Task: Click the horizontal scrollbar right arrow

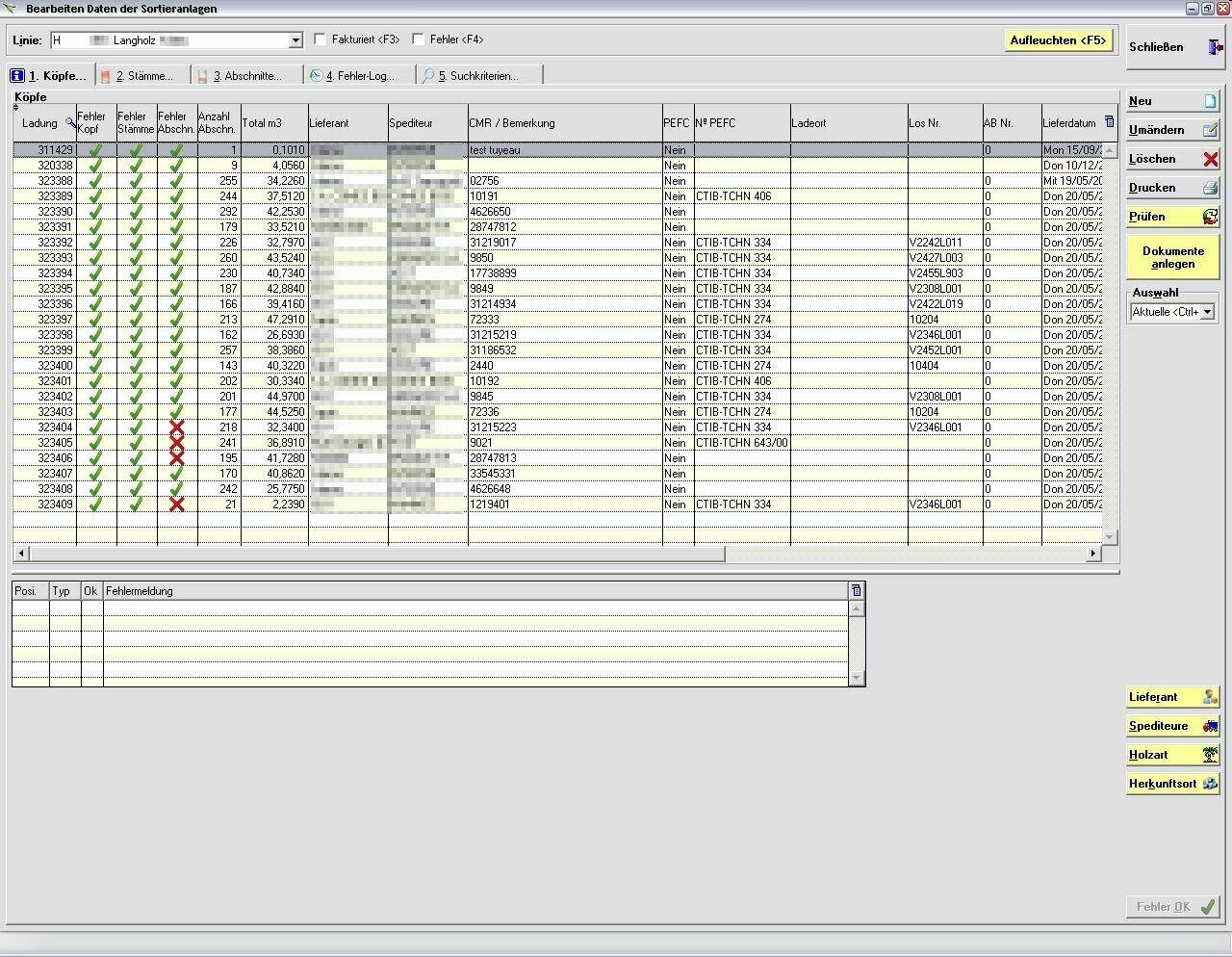Action: click(x=1092, y=554)
